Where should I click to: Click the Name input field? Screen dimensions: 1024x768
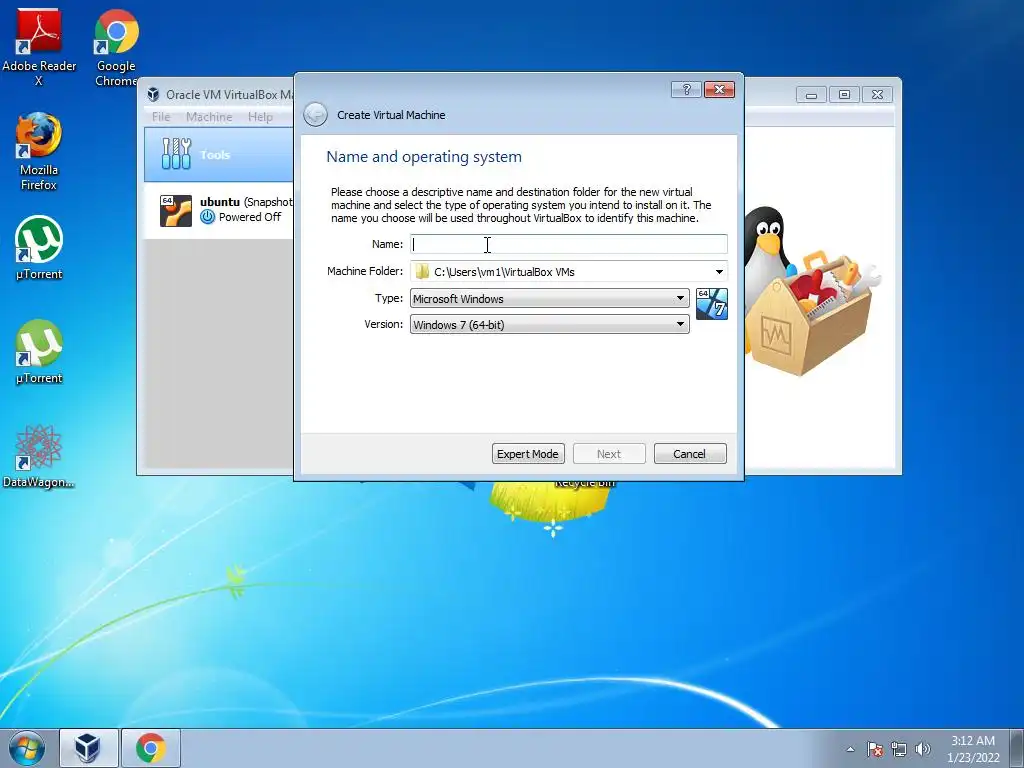(568, 244)
